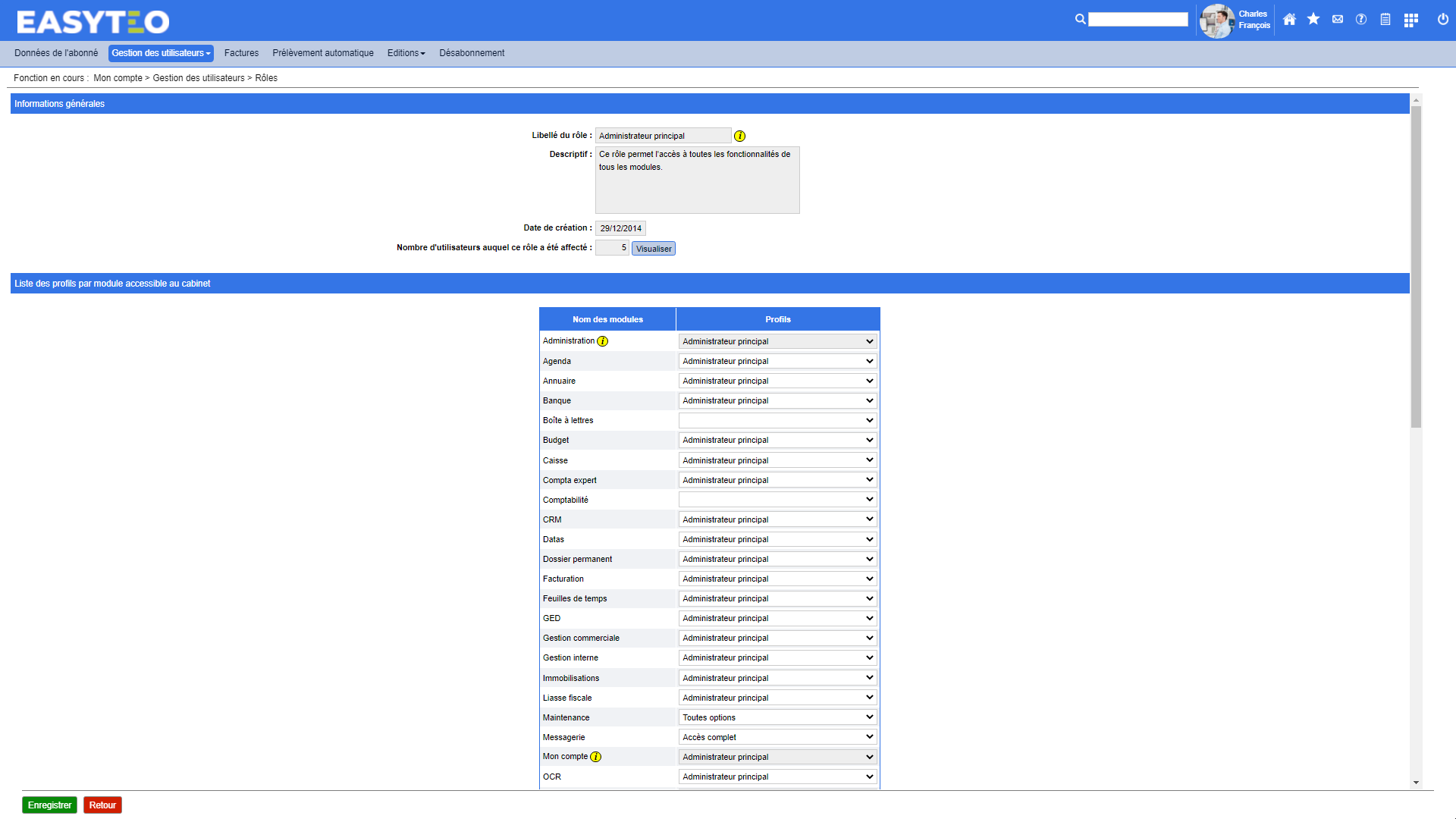
Task: Click the Visualiser button
Action: click(653, 249)
